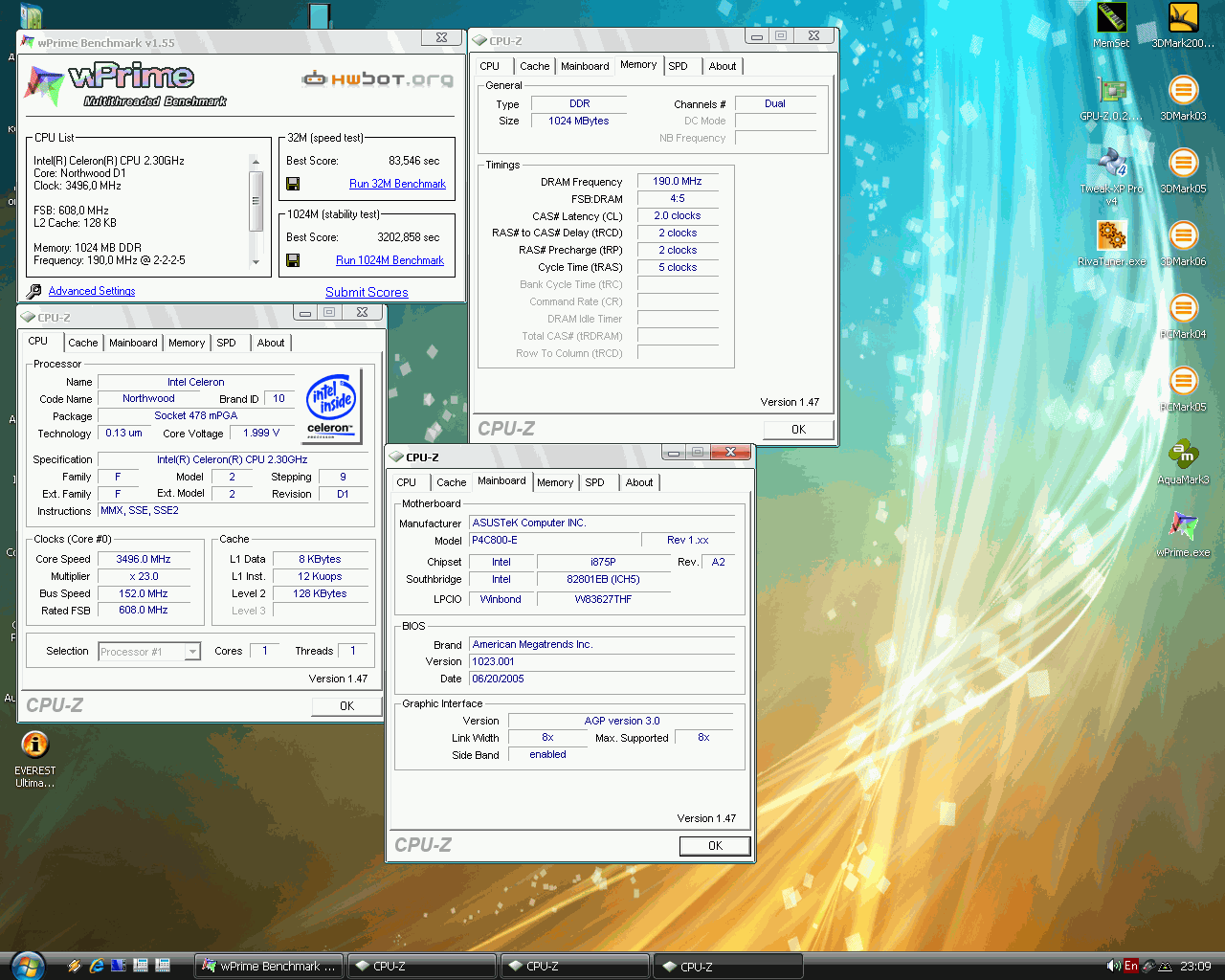Open the Cache tab in the CPU-Z timings window

tap(535, 66)
